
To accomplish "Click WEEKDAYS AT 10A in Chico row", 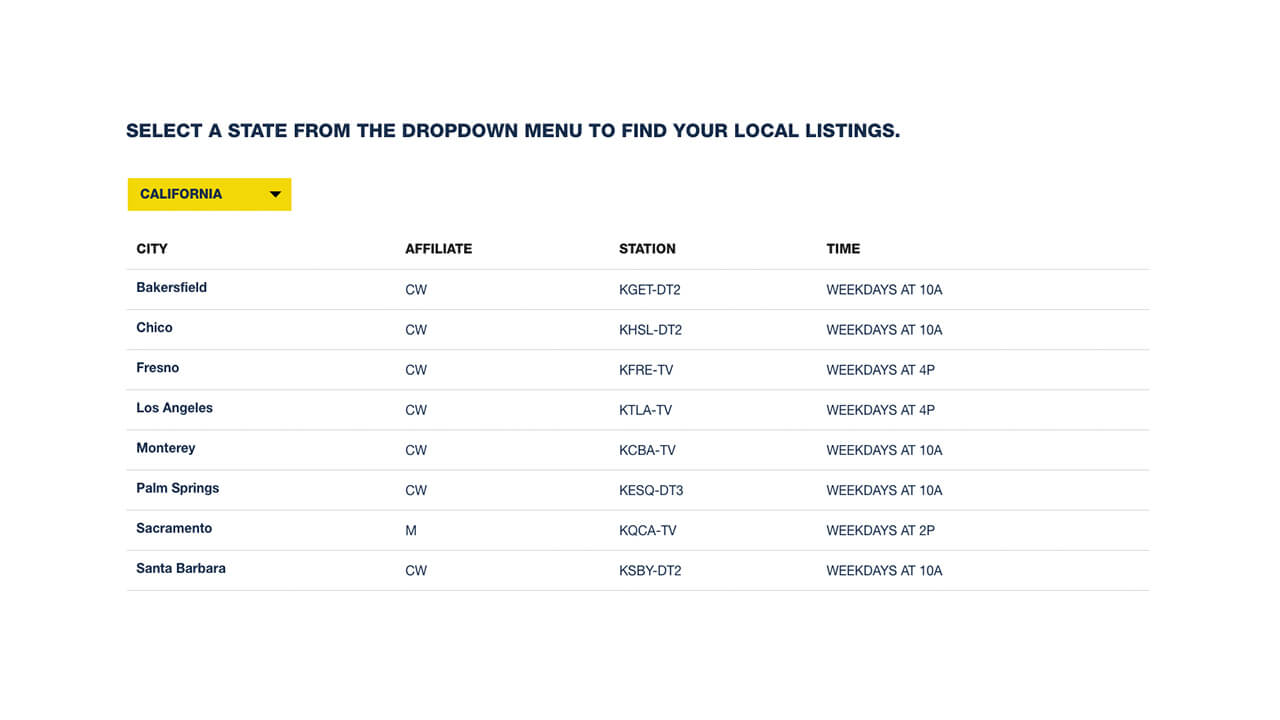I will pos(884,330).
